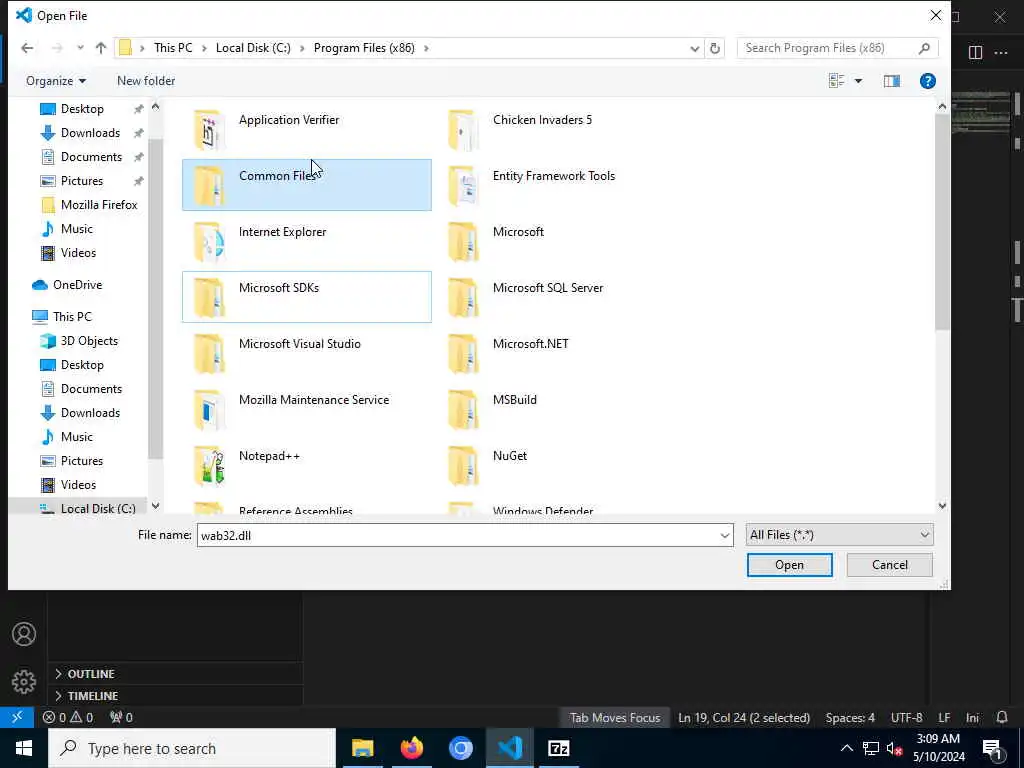This screenshot has width=1024, height=768.
Task: Refresh the Program Files (x86) folder
Action: coord(715,48)
